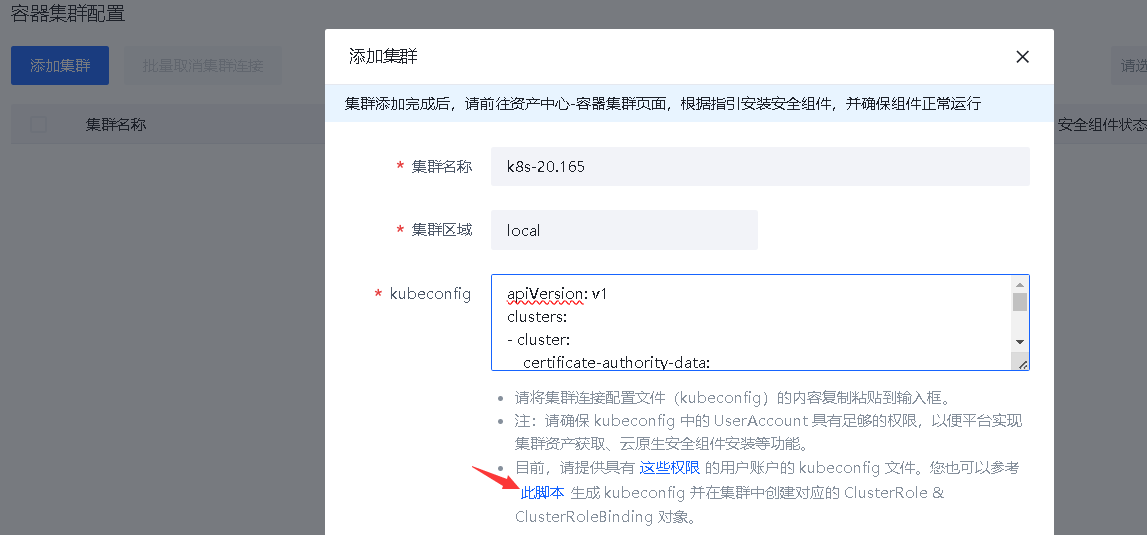Click the 集群区域 field showing local
The image size is (1147, 535).
point(623,230)
